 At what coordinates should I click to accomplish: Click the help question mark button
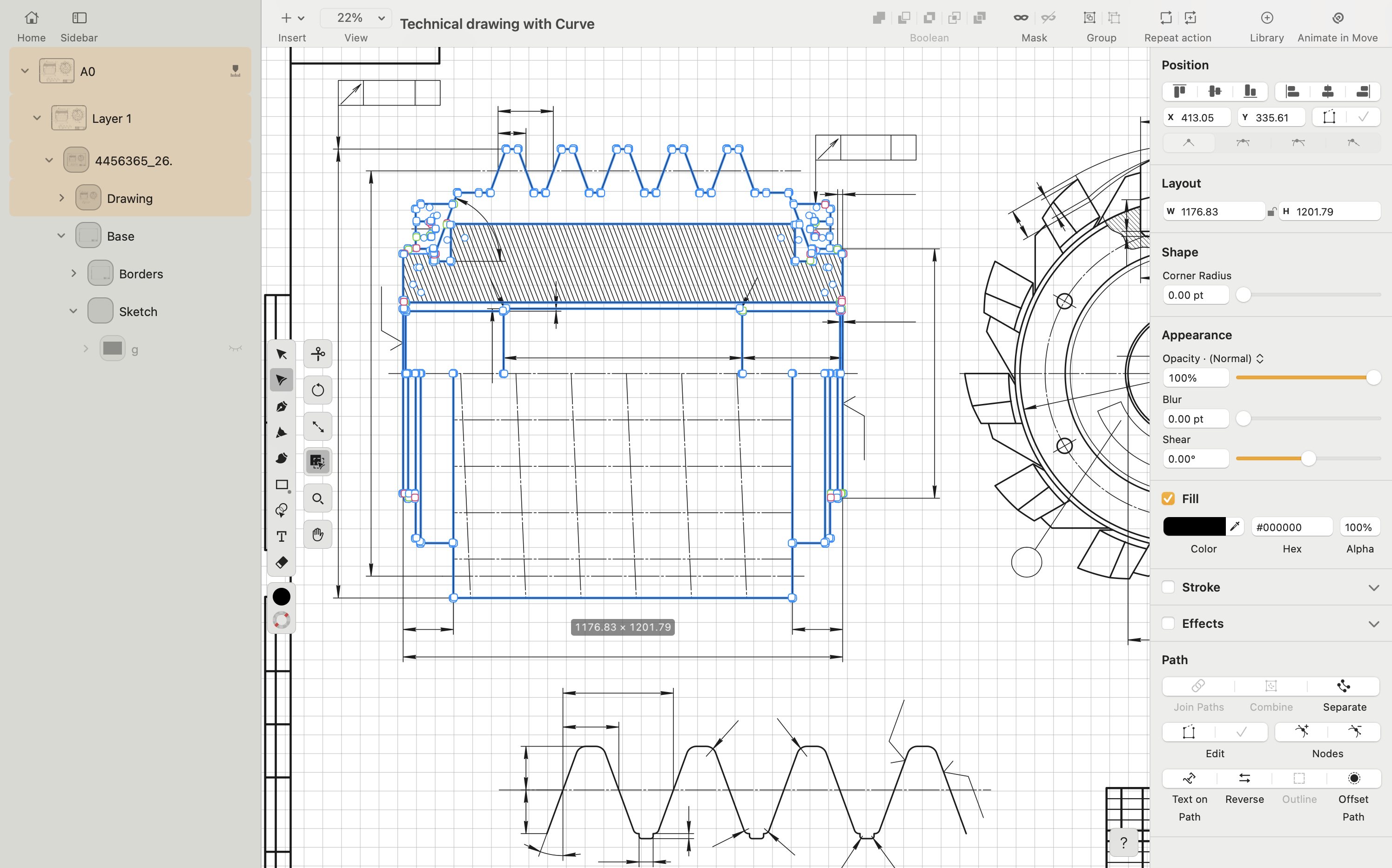point(1123,842)
